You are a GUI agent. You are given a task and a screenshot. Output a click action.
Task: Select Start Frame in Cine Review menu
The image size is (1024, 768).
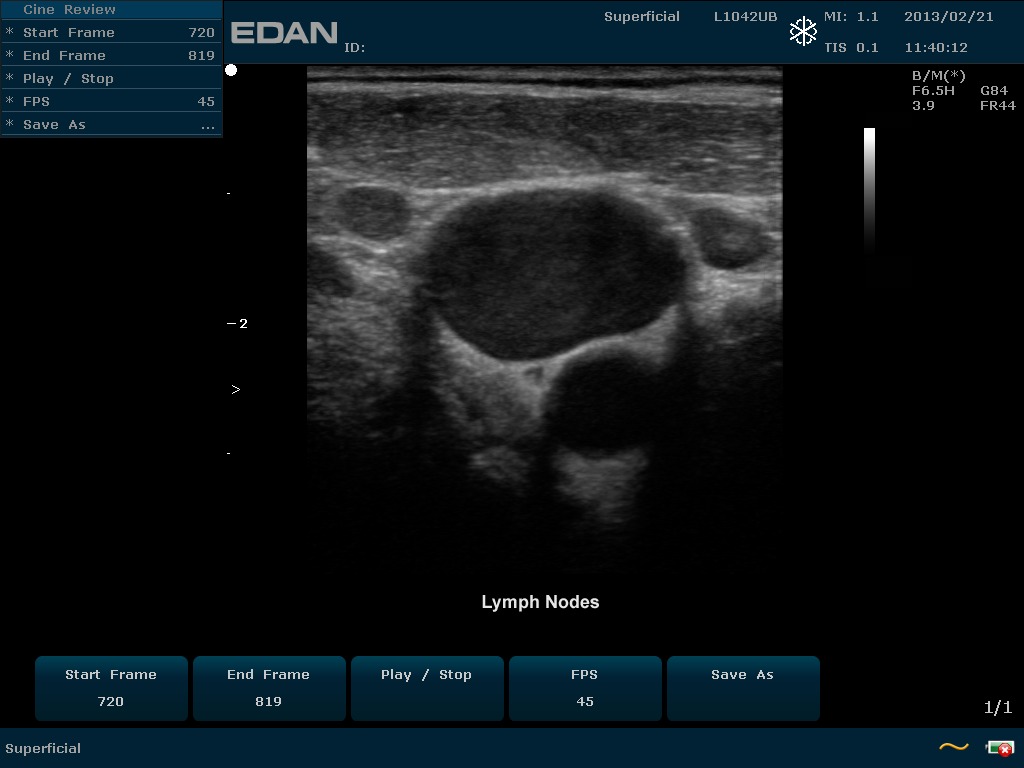[x=110, y=32]
